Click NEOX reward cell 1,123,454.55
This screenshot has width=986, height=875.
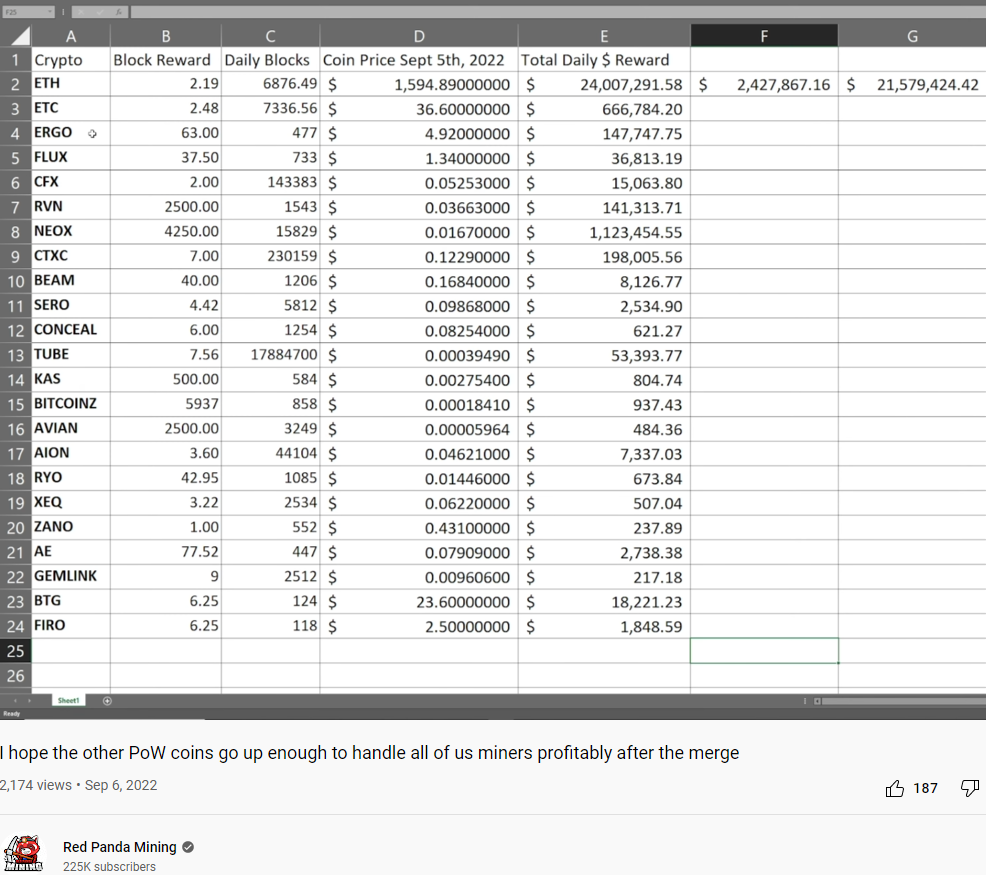[x=604, y=232]
